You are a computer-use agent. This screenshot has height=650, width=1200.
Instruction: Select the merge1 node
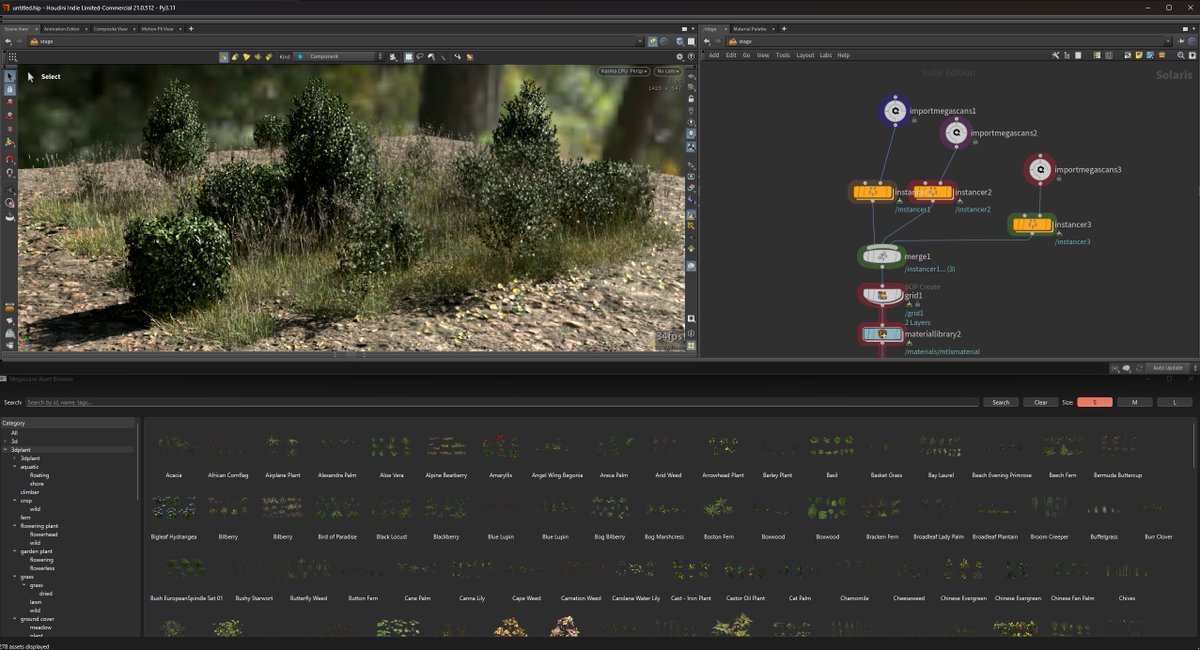point(881,257)
